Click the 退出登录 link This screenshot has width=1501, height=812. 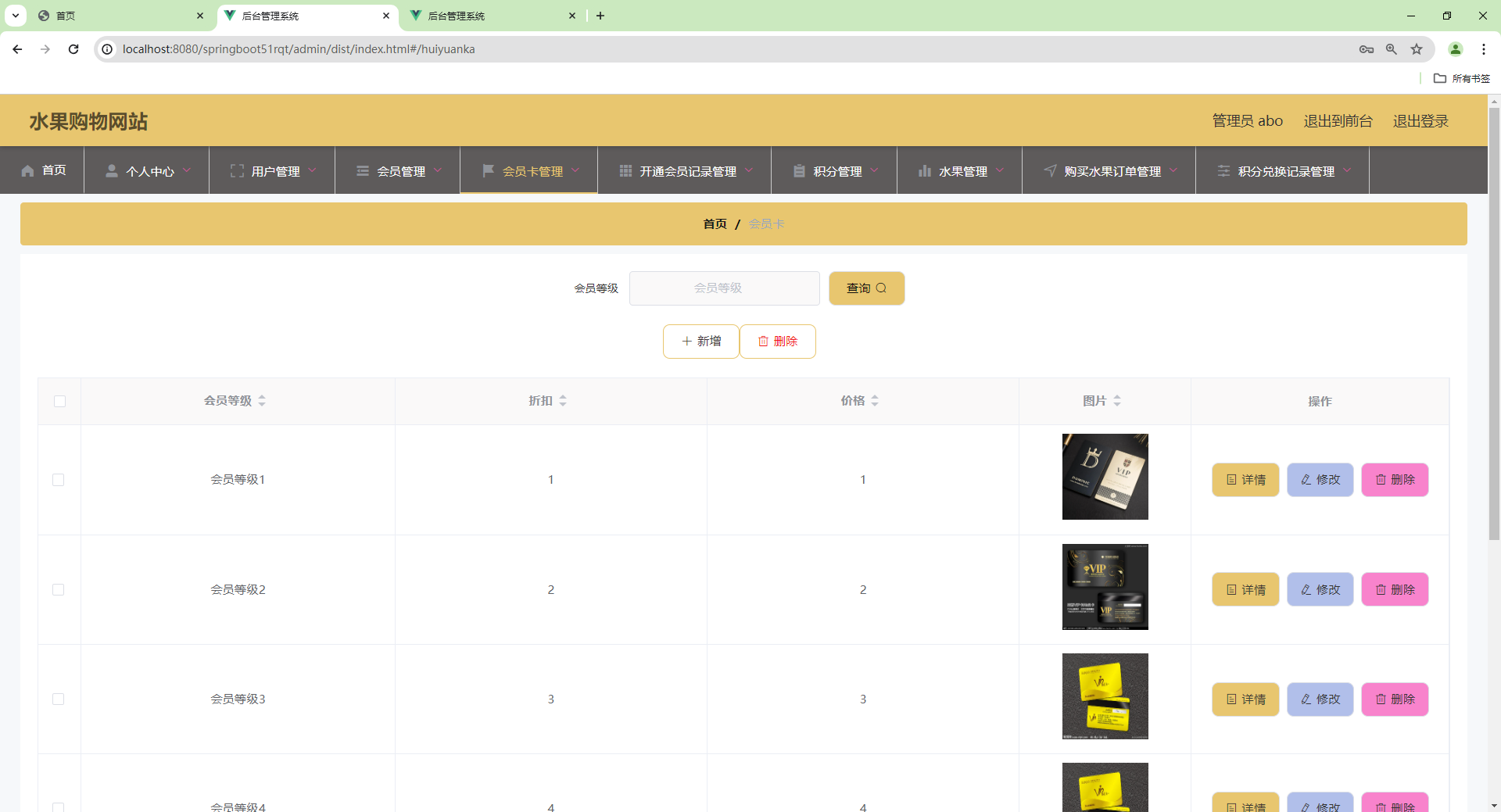point(1420,120)
